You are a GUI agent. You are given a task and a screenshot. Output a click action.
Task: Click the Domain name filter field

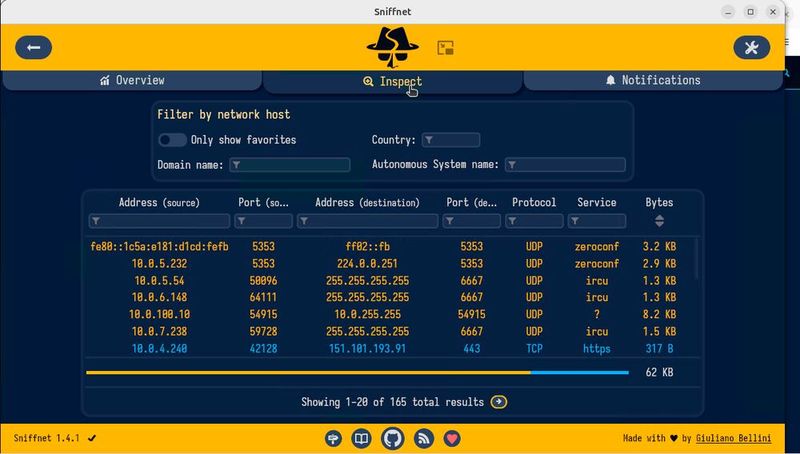tap(290, 165)
